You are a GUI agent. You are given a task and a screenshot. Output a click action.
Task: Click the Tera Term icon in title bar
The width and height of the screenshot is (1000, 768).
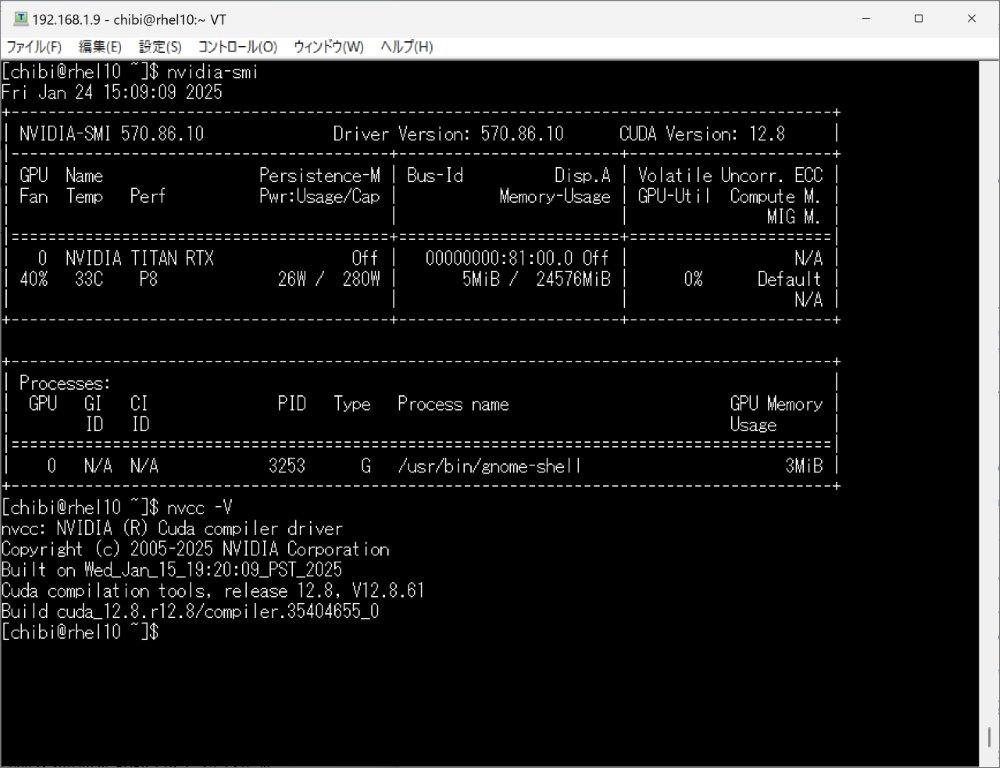pos(20,19)
